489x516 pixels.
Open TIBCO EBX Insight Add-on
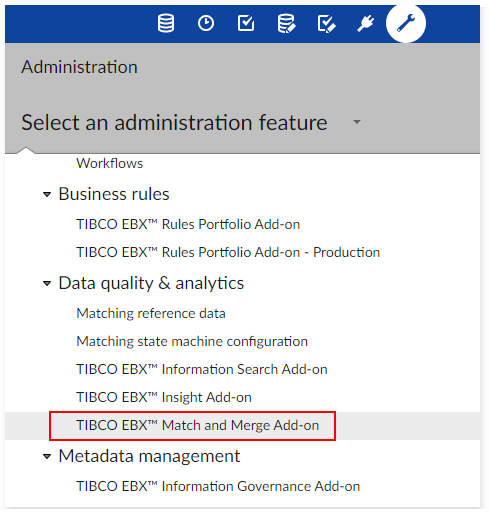click(164, 397)
